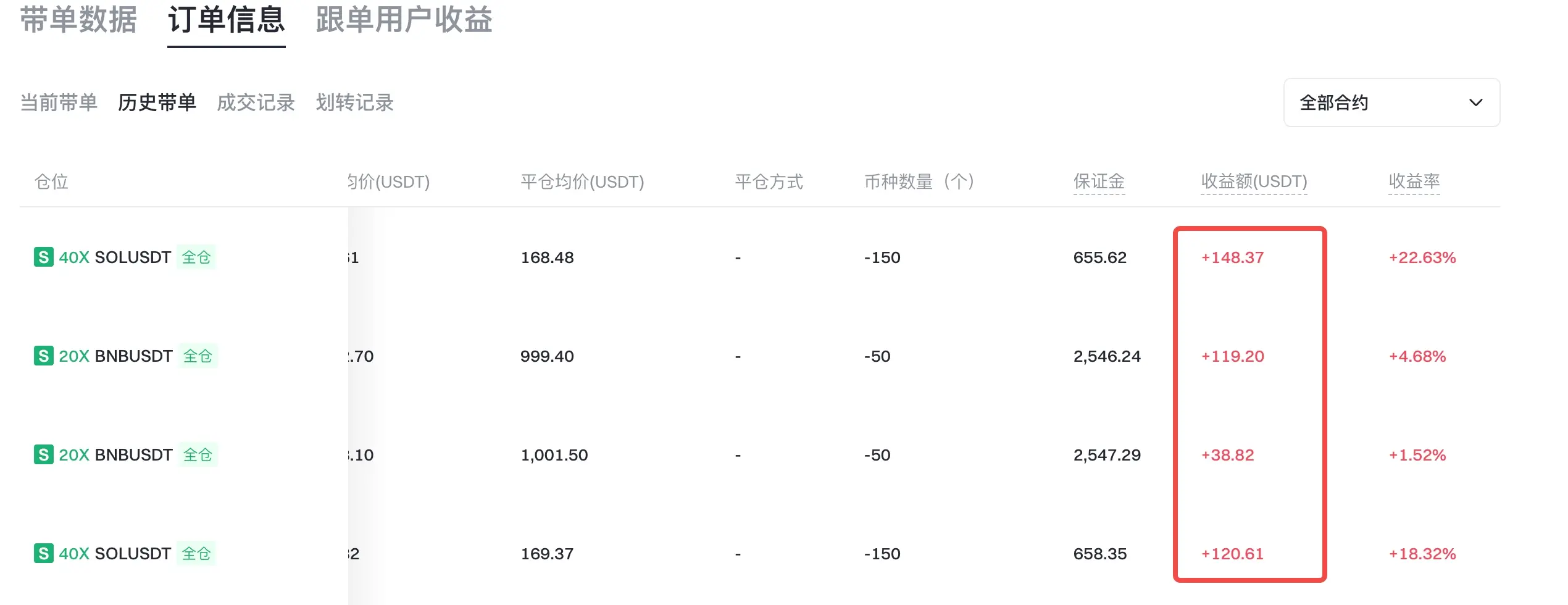This screenshot has height=605, width=1568.
Task: View the 成交记录 sub-tab
Action: 256,102
